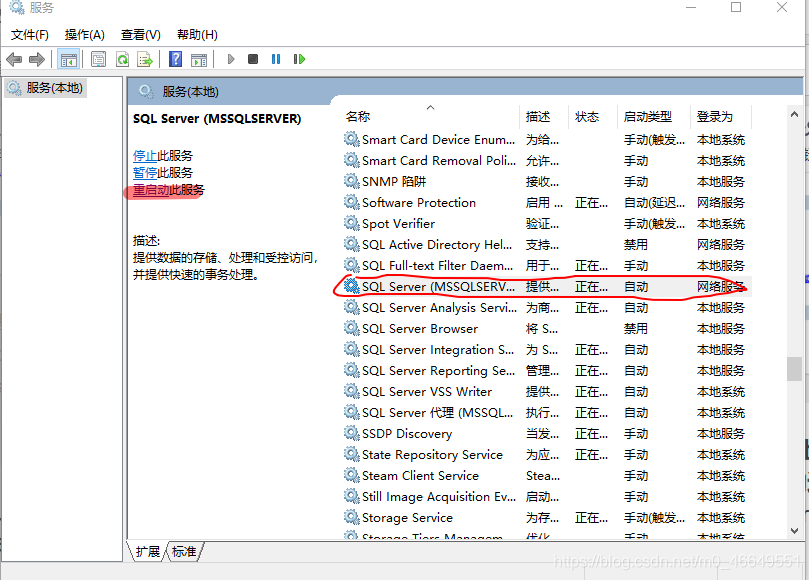Select SSDP Discovery row name
The image size is (809, 580).
[407, 434]
